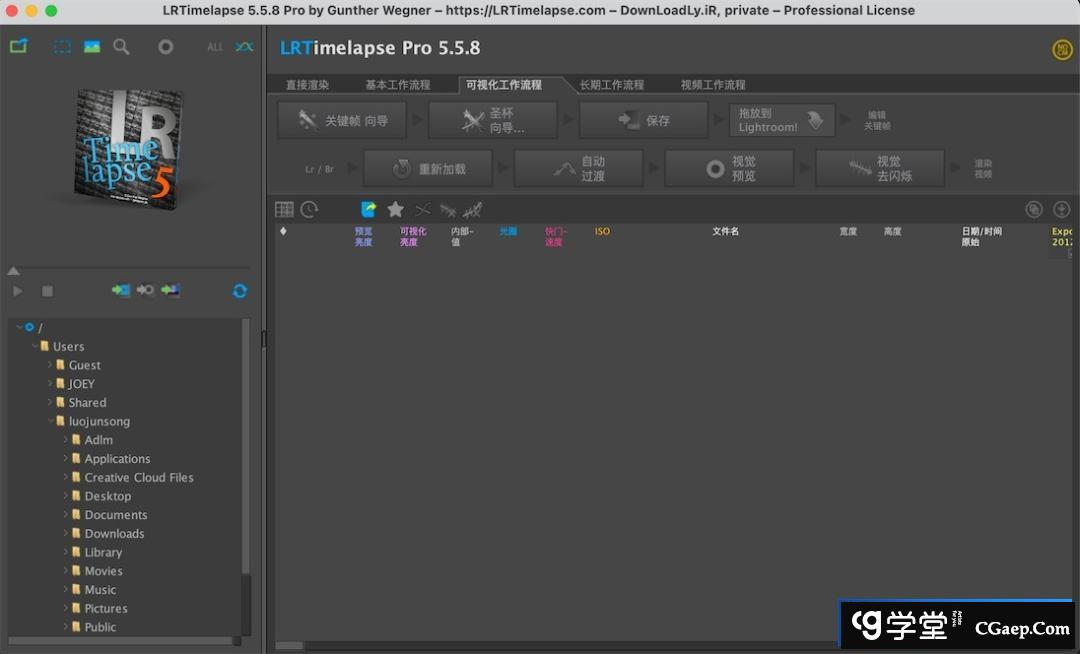Collapse the luojunsong folder node
Viewport: 1080px width, 654px height.
[50, 422]
